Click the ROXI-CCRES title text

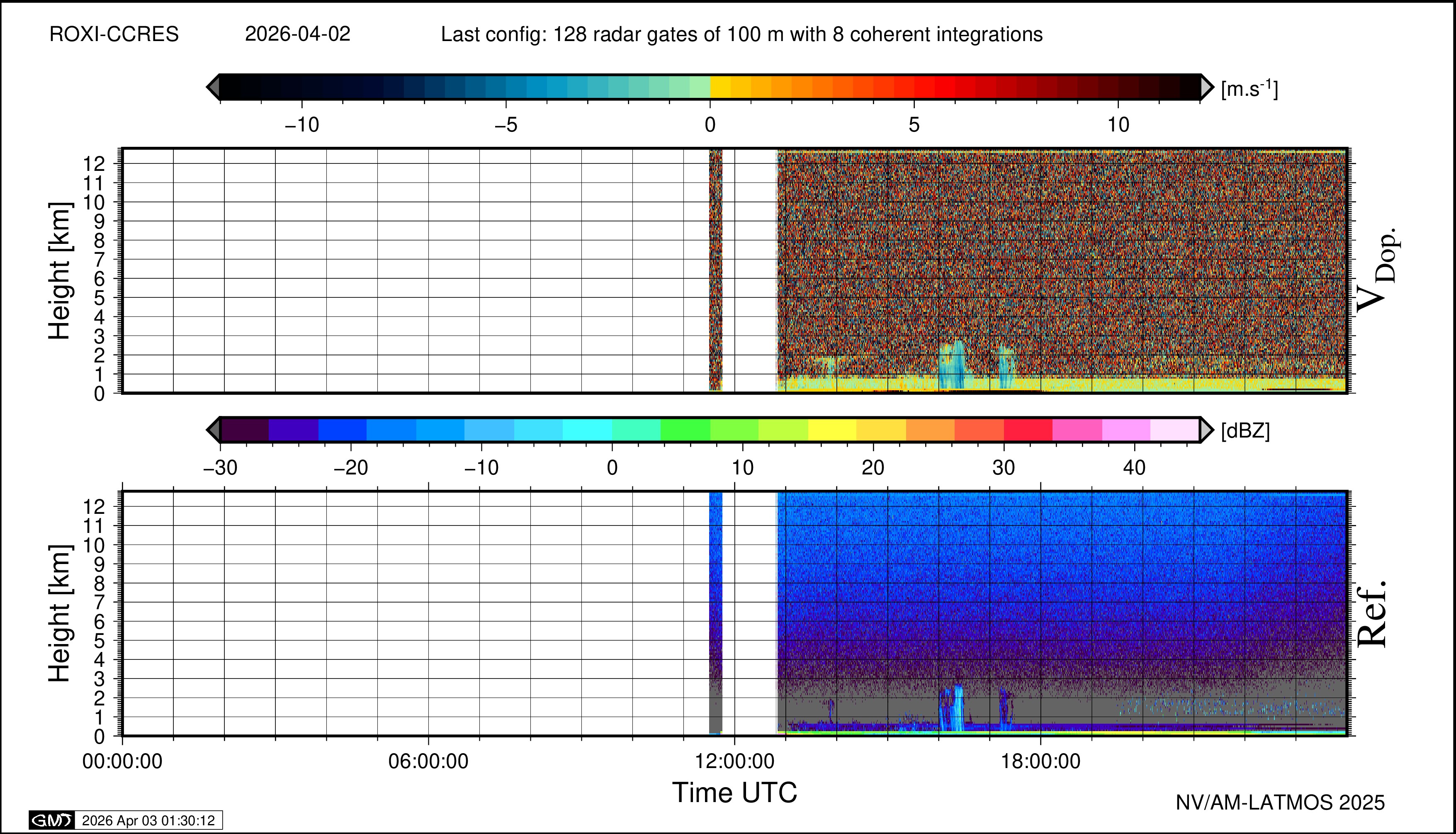tap(114, 34)
